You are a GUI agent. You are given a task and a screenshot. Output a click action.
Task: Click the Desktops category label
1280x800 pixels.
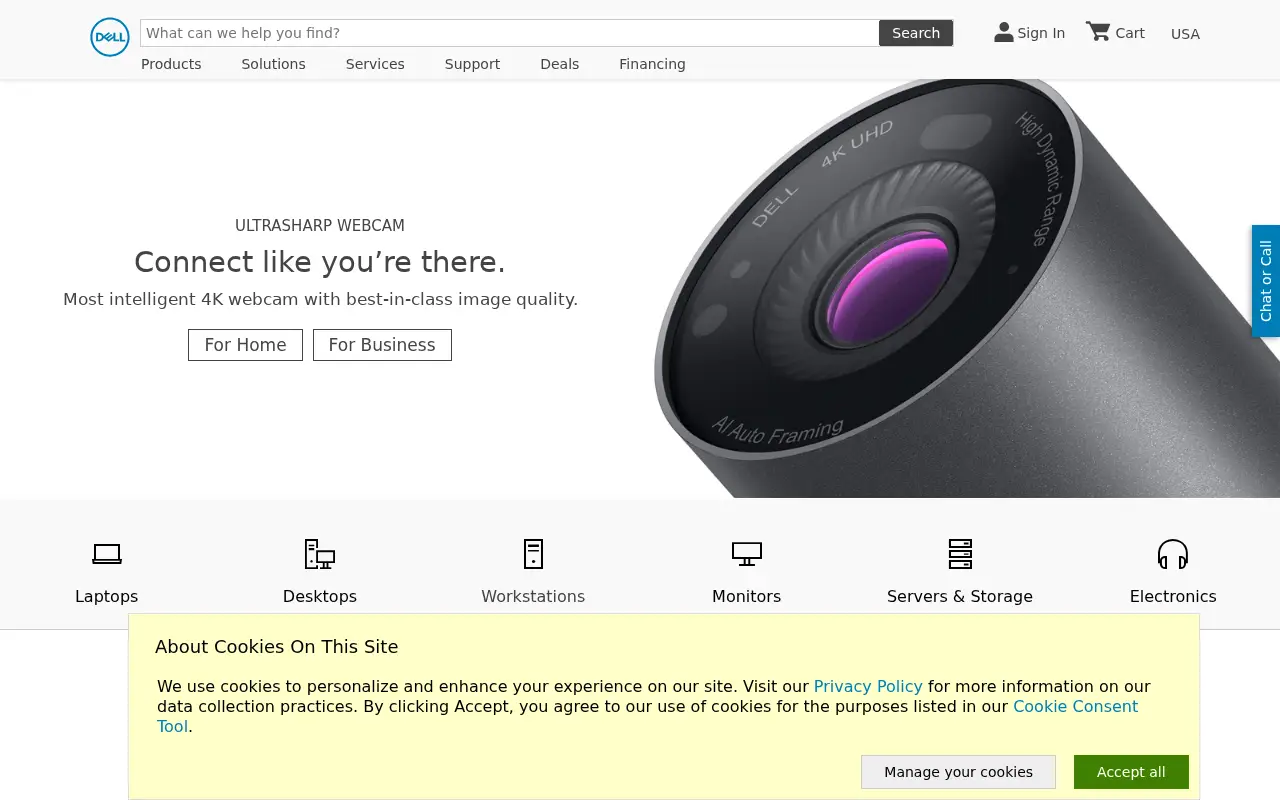320,596
